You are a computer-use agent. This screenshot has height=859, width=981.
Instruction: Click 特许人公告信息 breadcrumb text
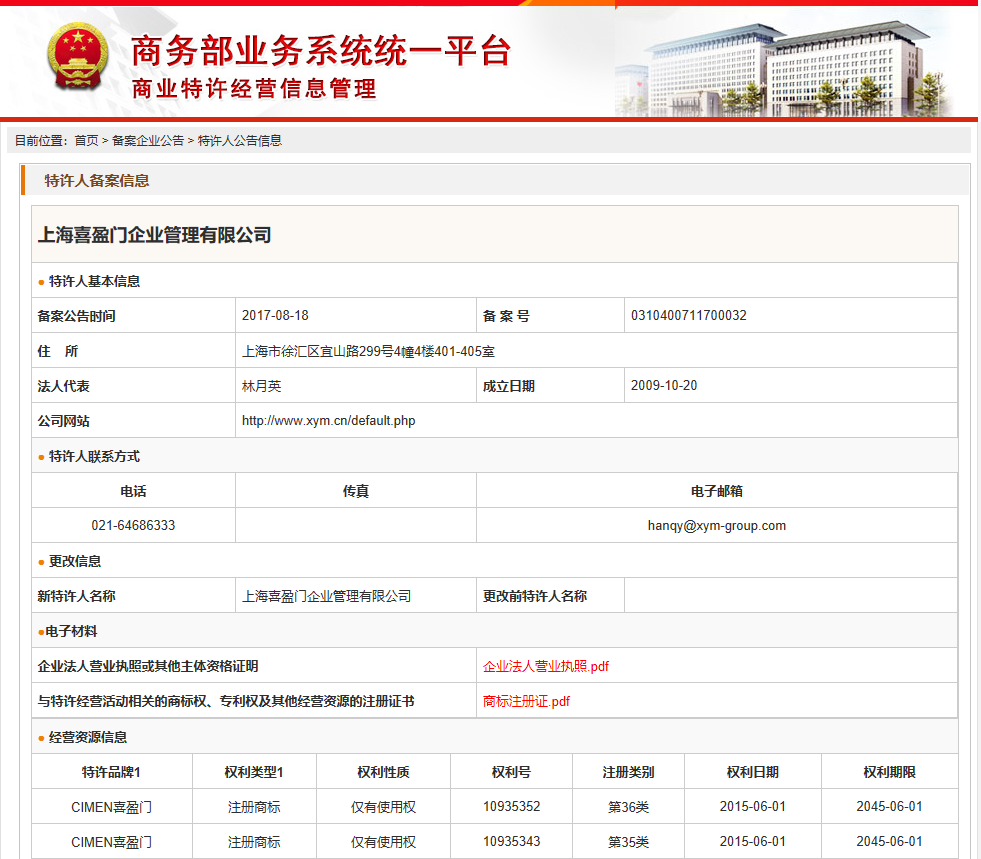[240, 141]
